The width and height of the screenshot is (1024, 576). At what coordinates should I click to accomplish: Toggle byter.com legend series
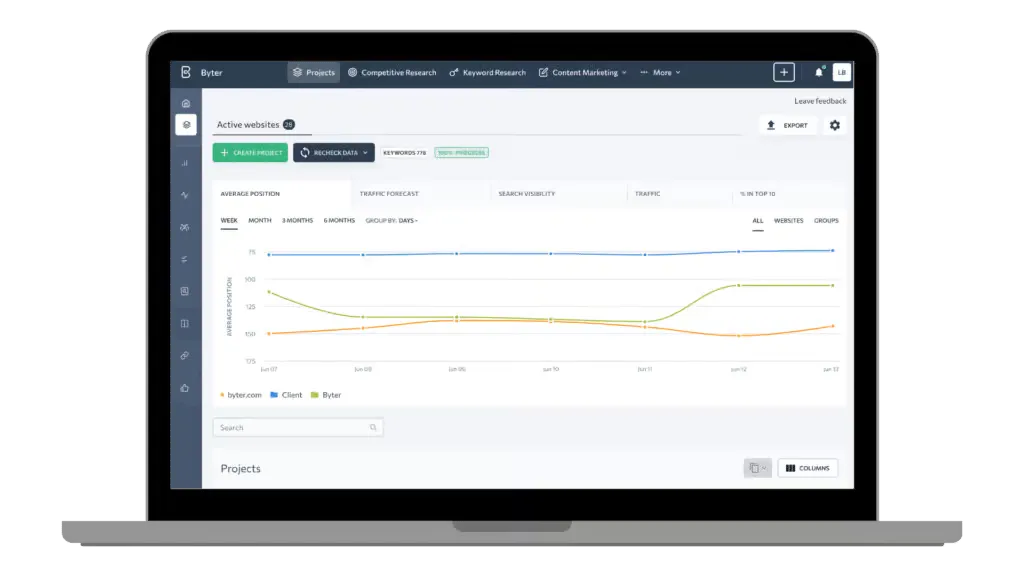click(x=241, y=395)
